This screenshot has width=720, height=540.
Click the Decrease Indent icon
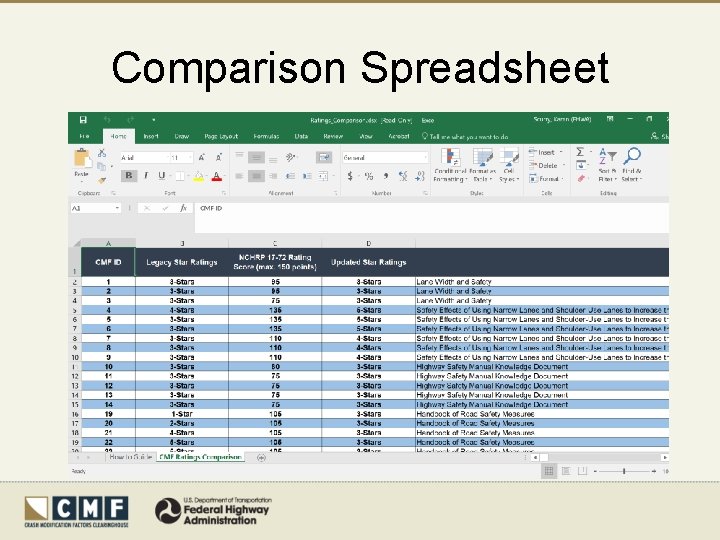(x=290, y=176)
